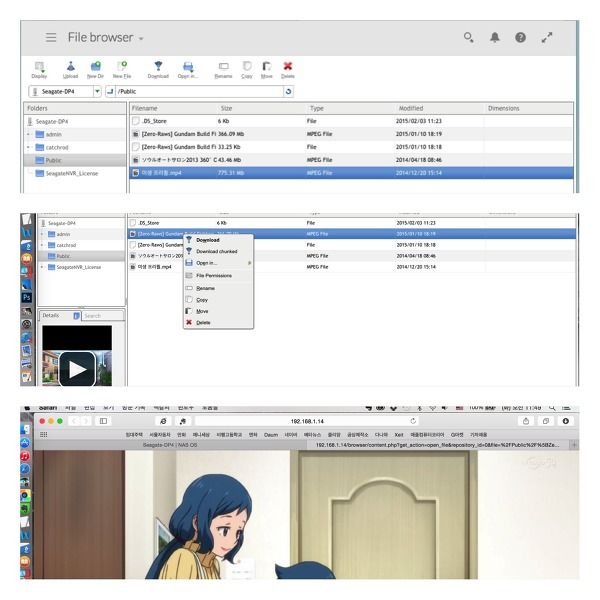The height and width of the screenshot is (600, 600).
Task: Open the toolbar's Open in... dropdown
Action: coord(188,70)
